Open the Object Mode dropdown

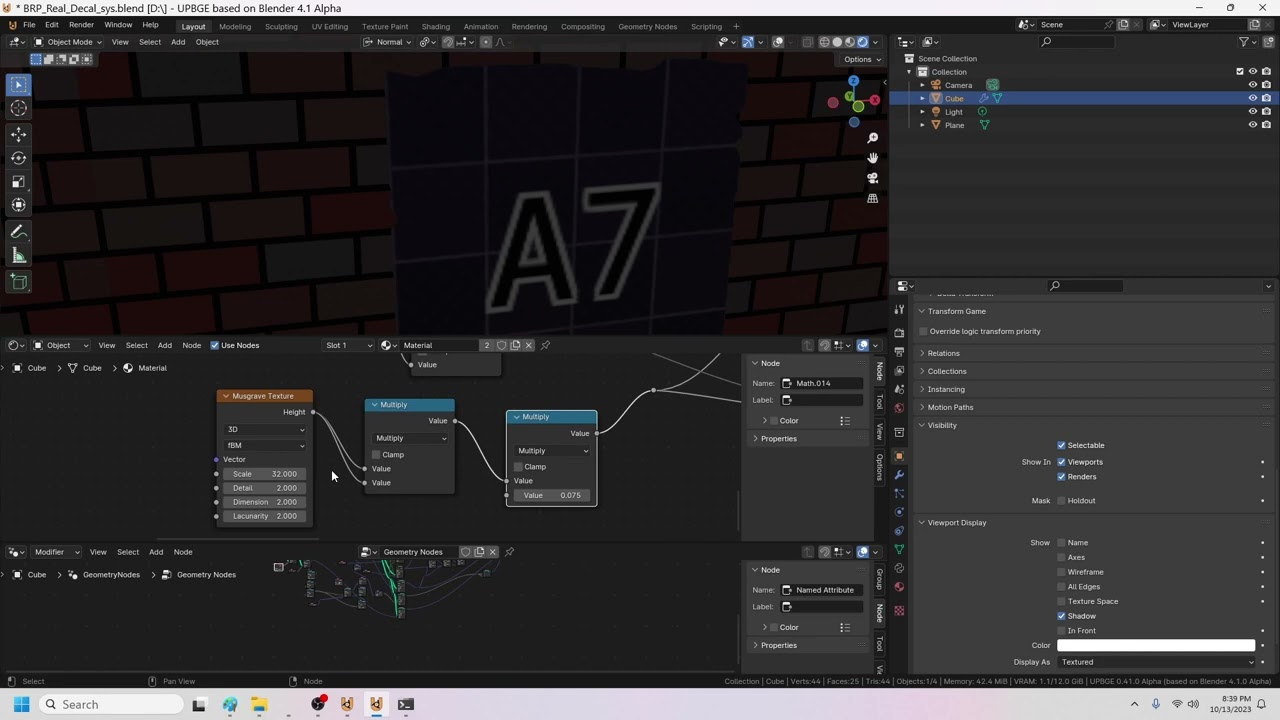tap(67, 42)
